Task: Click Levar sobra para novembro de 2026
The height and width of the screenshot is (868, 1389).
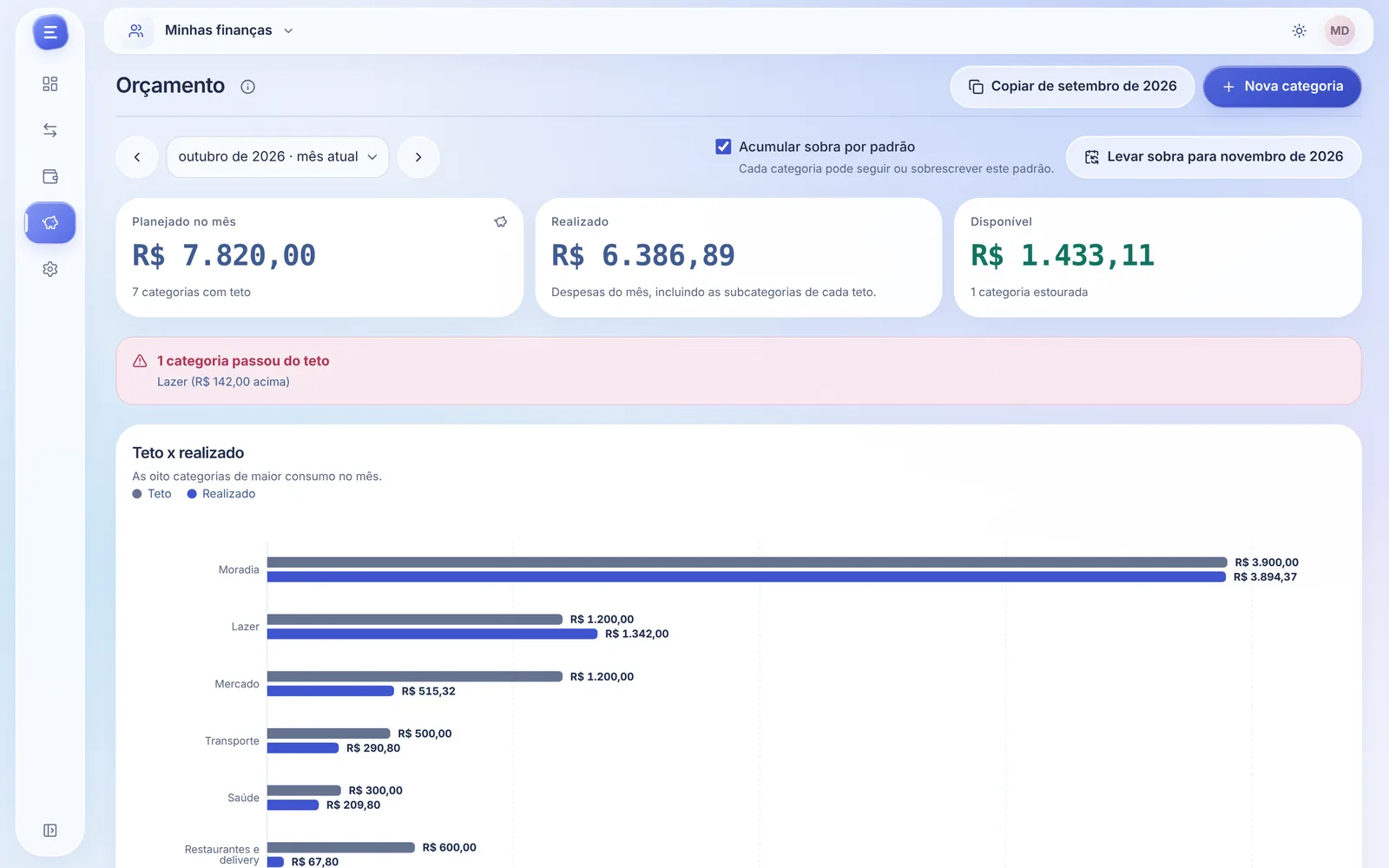Action: click(x=1214, y=157)
